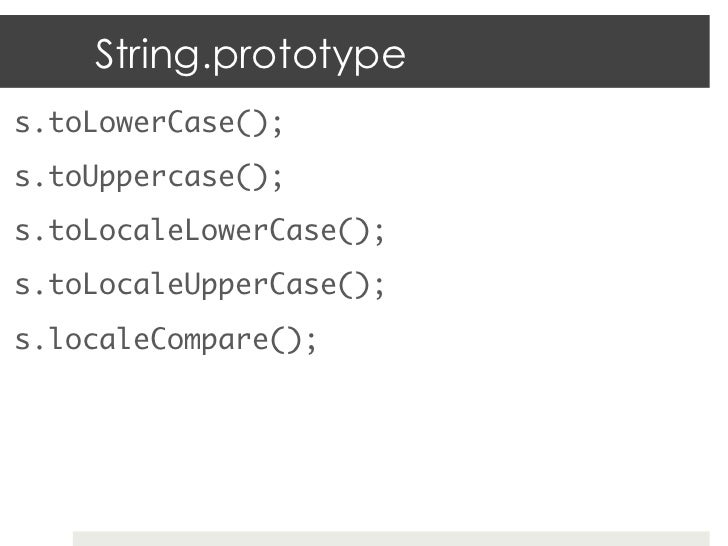Select the s.toLocaleLowerCase(); code line
Image resolution: width=728 pixels, height=546 pixels.
(200, 232)
